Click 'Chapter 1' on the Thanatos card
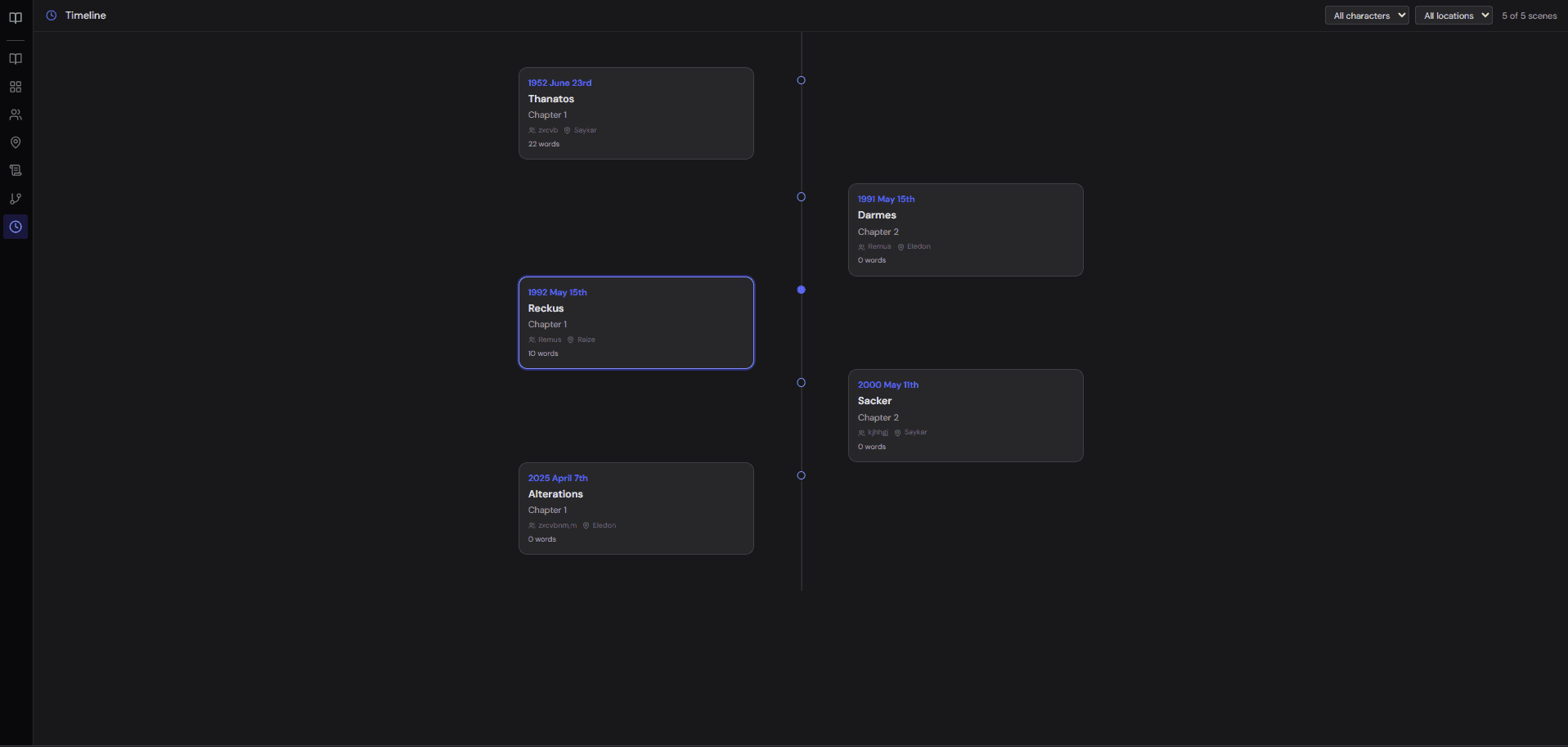Viewport: 1568px width, 747px height. click(547, 115)
